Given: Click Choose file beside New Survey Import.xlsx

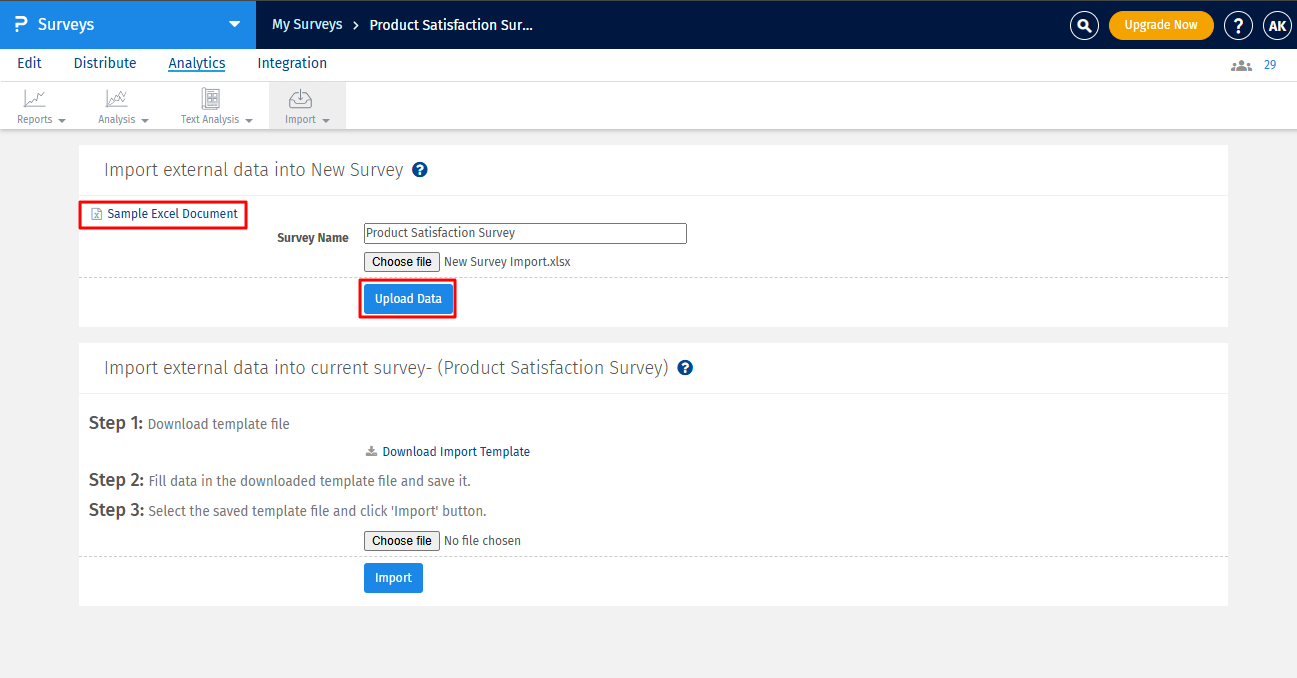Looking at the screenshot, I should coord(402,262).
